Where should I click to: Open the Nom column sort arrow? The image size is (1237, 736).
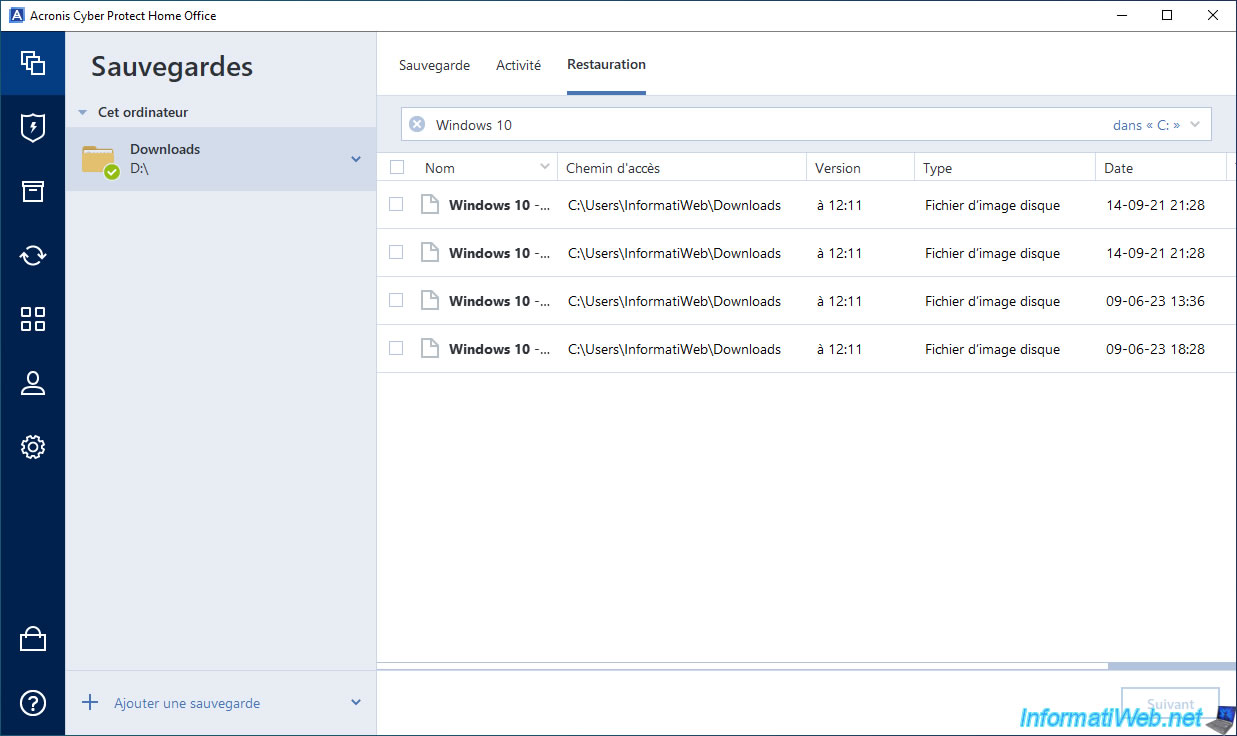(x=545, y=167)
